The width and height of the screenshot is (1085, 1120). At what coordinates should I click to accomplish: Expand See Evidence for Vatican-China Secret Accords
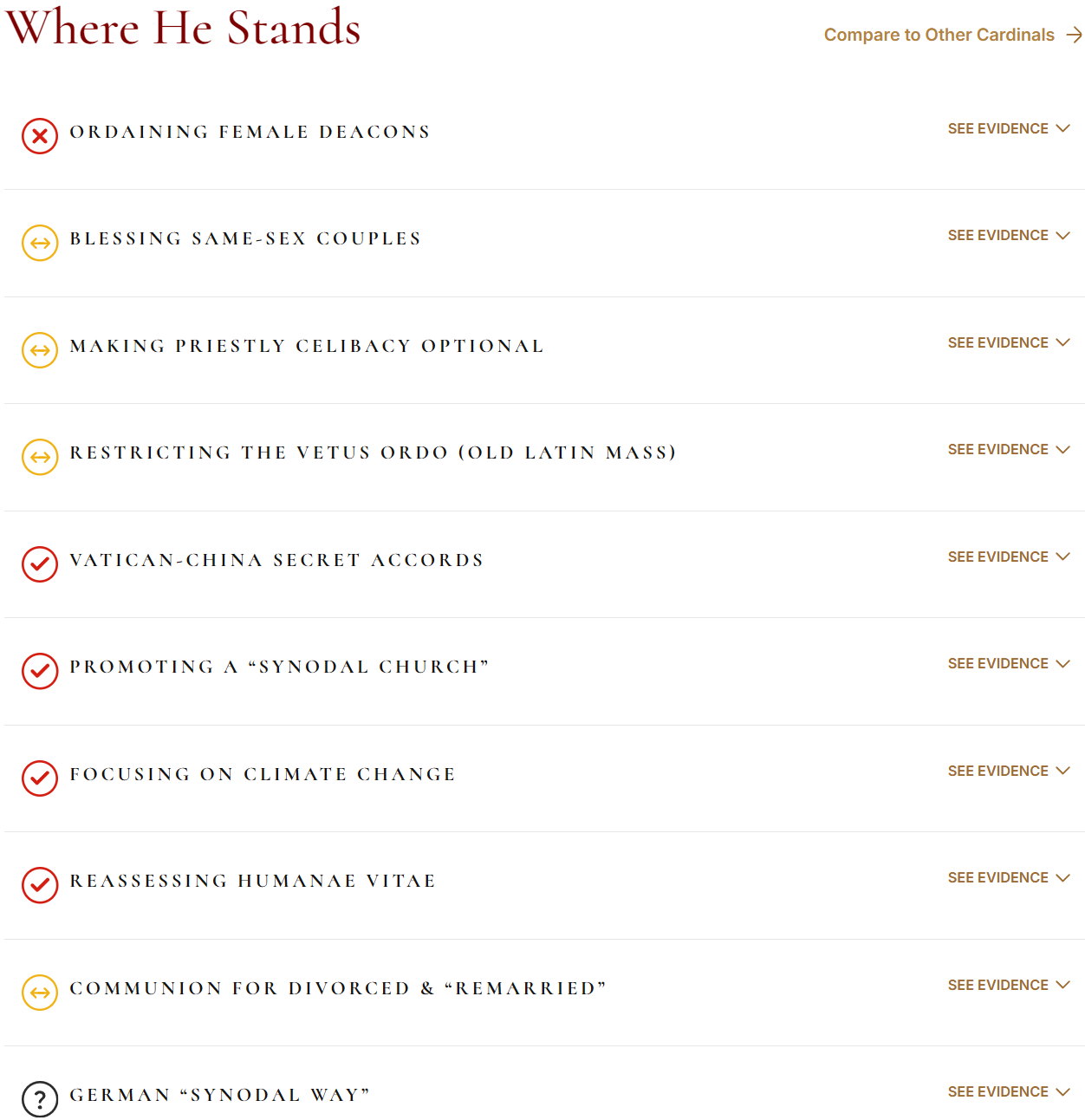pyautogui.click(x=1009, y=557)
